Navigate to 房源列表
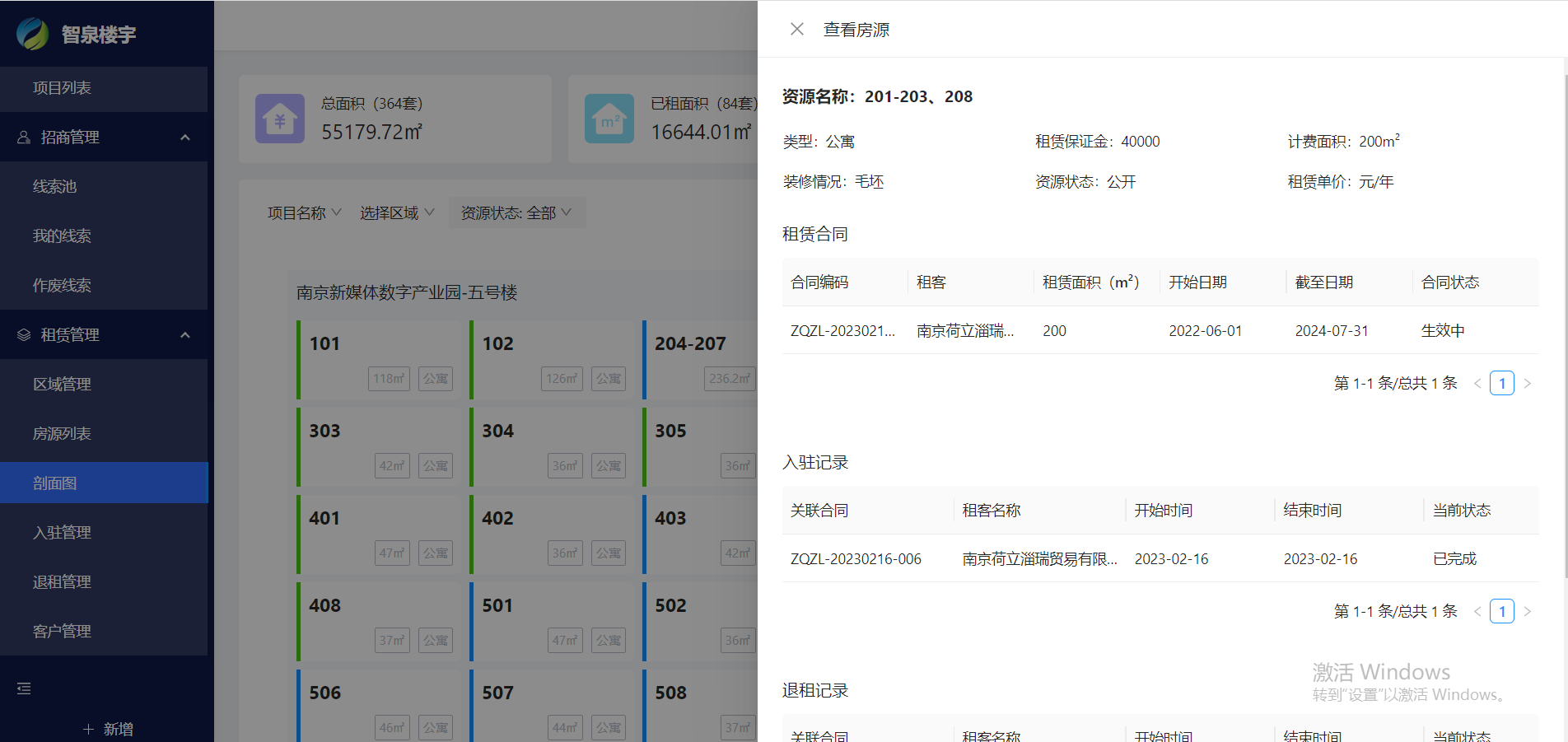 104,434
